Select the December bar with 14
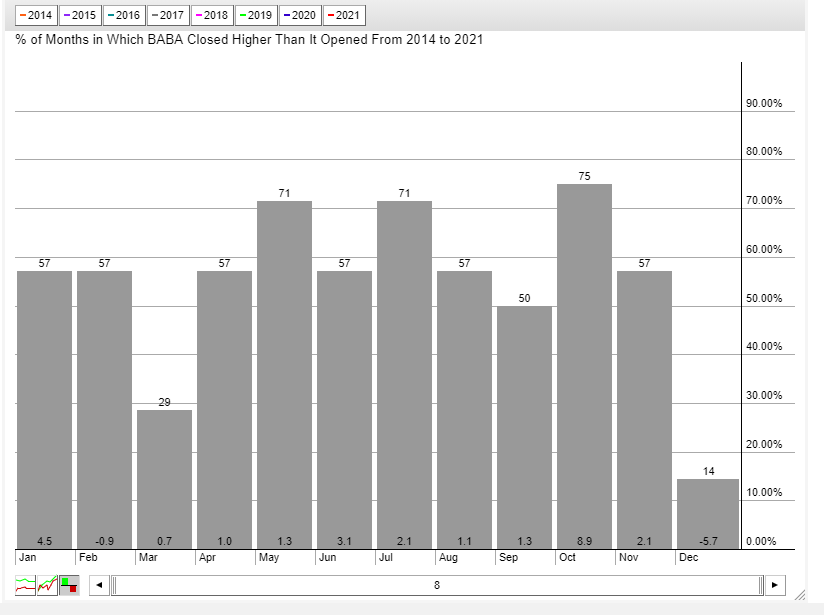824x615 pixels. tap(708, 514)
